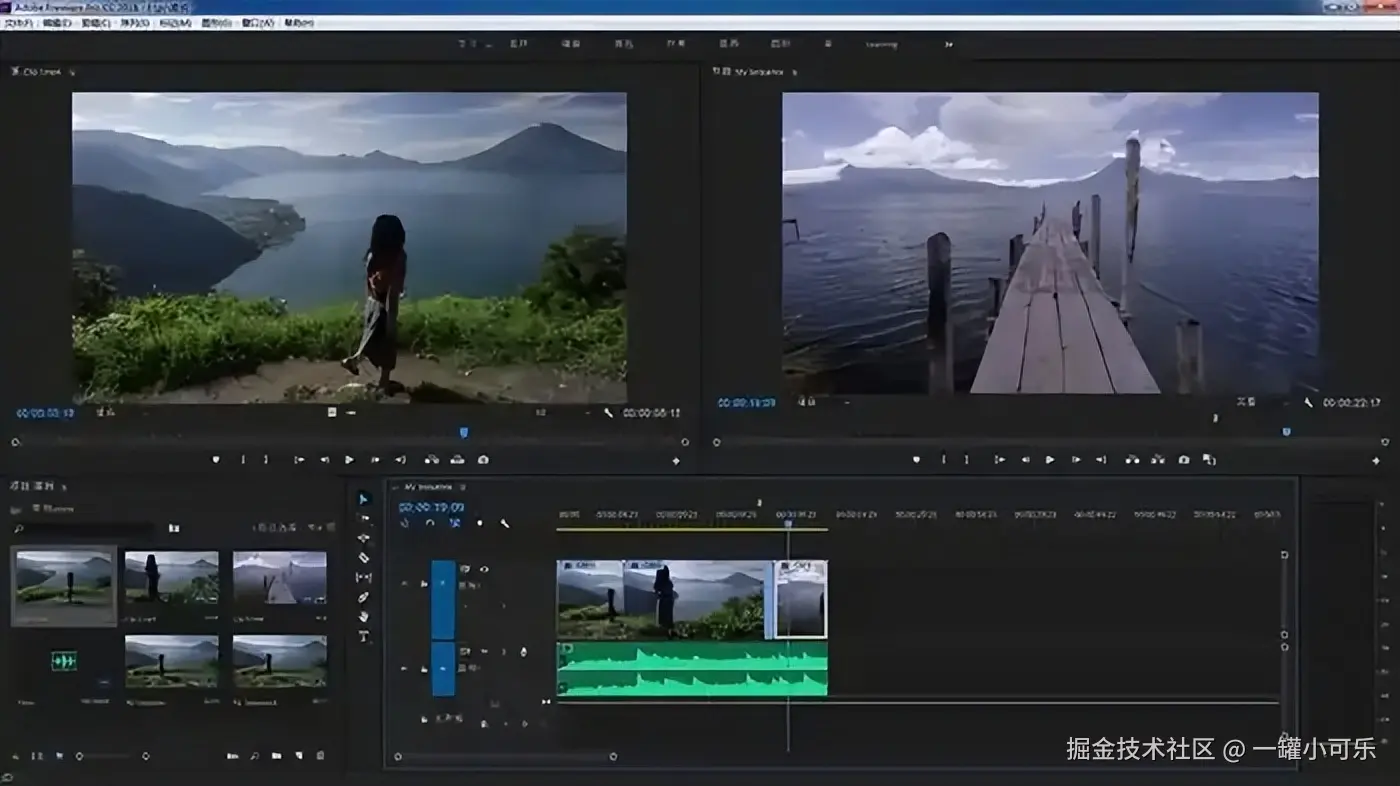Choose the Hand tool

(x=364, y=616)
